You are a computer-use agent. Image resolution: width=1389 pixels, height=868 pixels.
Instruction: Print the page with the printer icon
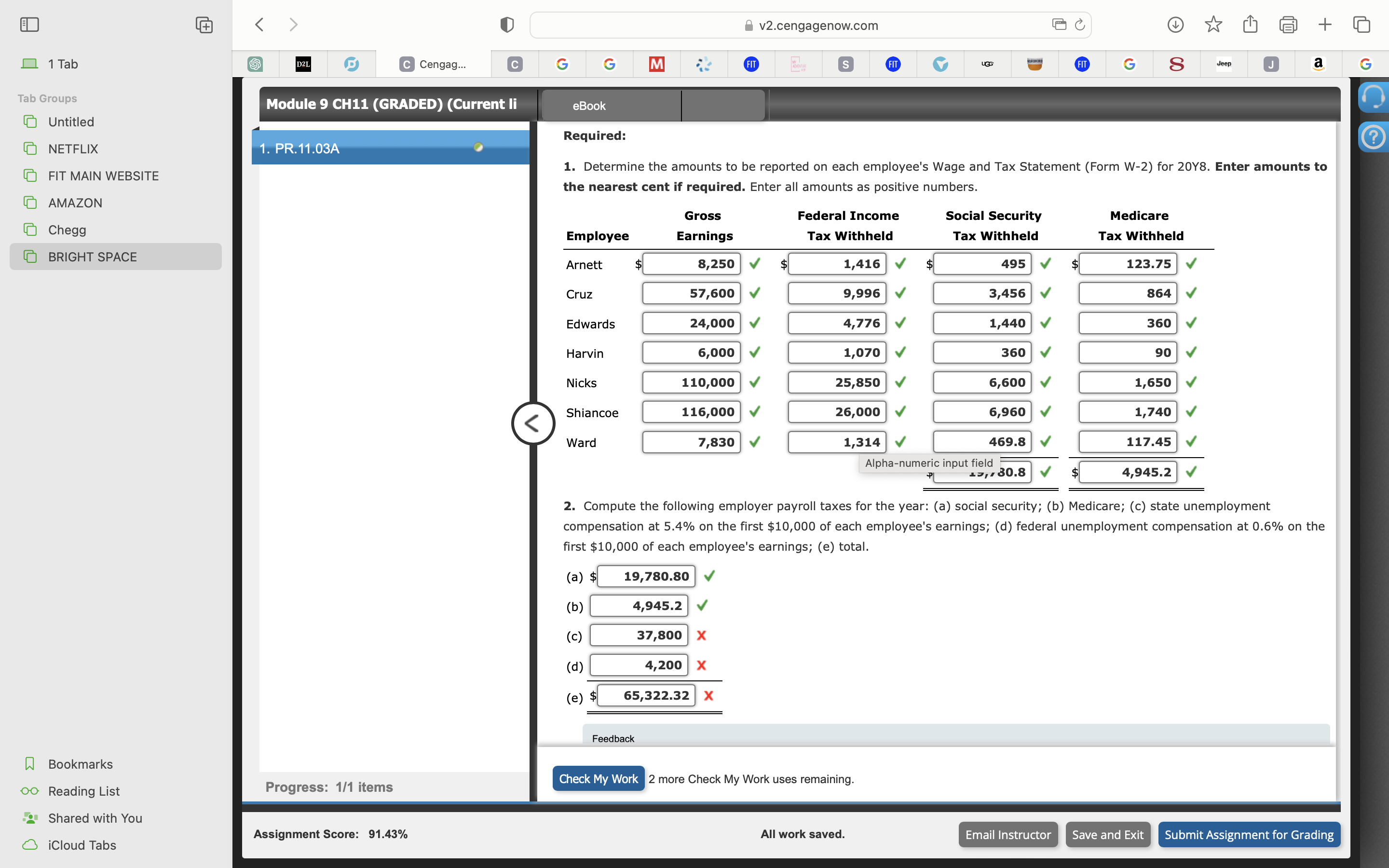1288,25
